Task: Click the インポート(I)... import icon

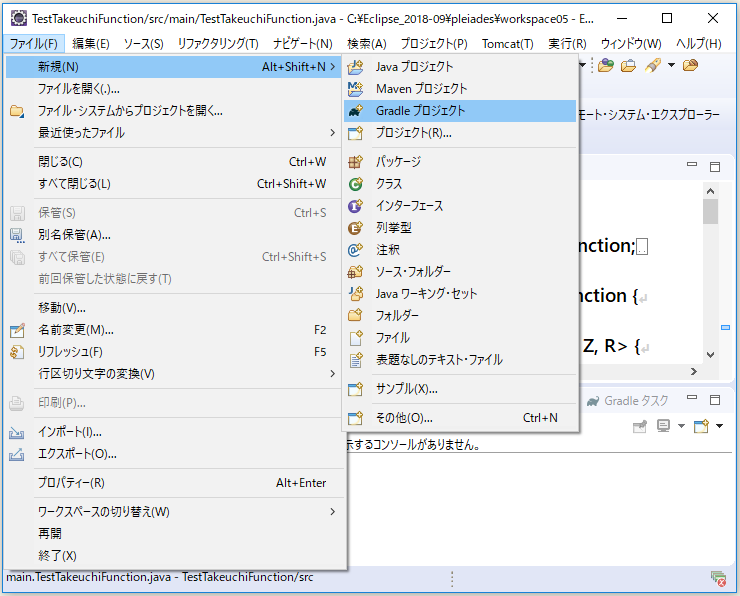Action: pyautogui.click(x=17, y=432)
